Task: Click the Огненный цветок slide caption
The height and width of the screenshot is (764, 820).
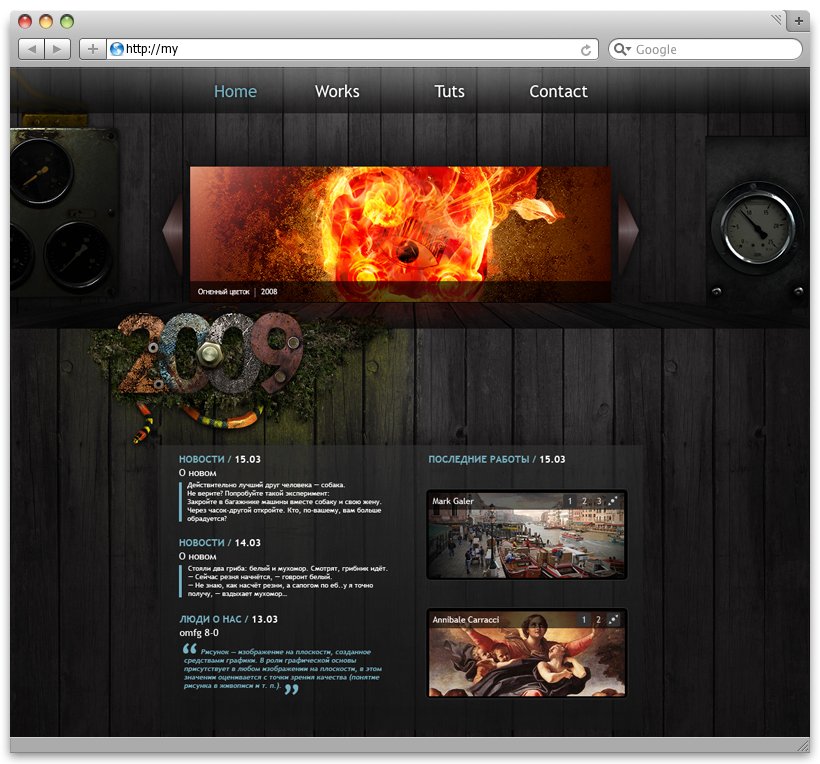Action: (x=223, y=292)
